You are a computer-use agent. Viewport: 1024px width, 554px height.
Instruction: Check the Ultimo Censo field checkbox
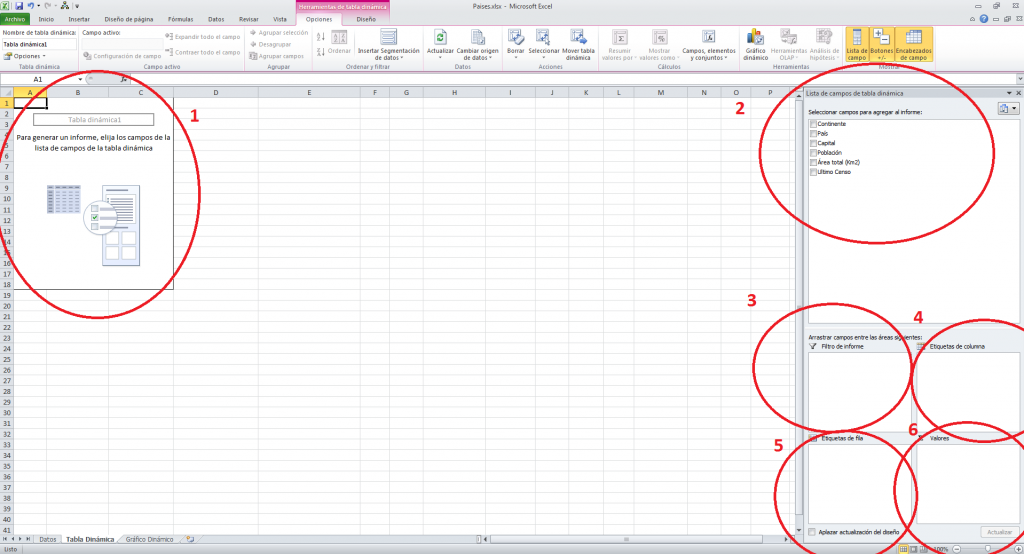[x=813, y=172]
